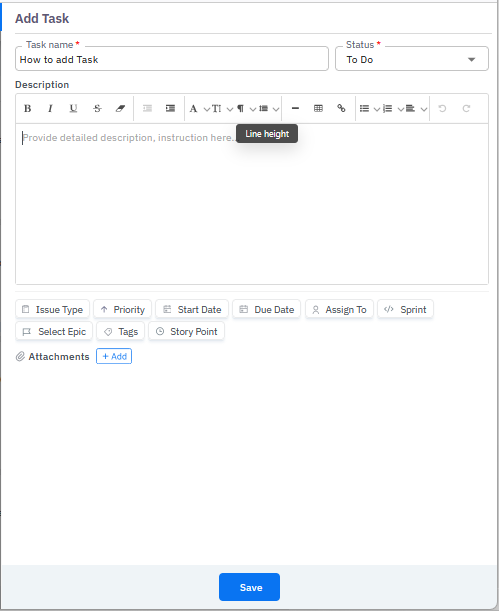Click the Issue Type button
The height and width of the screenshot is (611, 499).
point(53,309)
